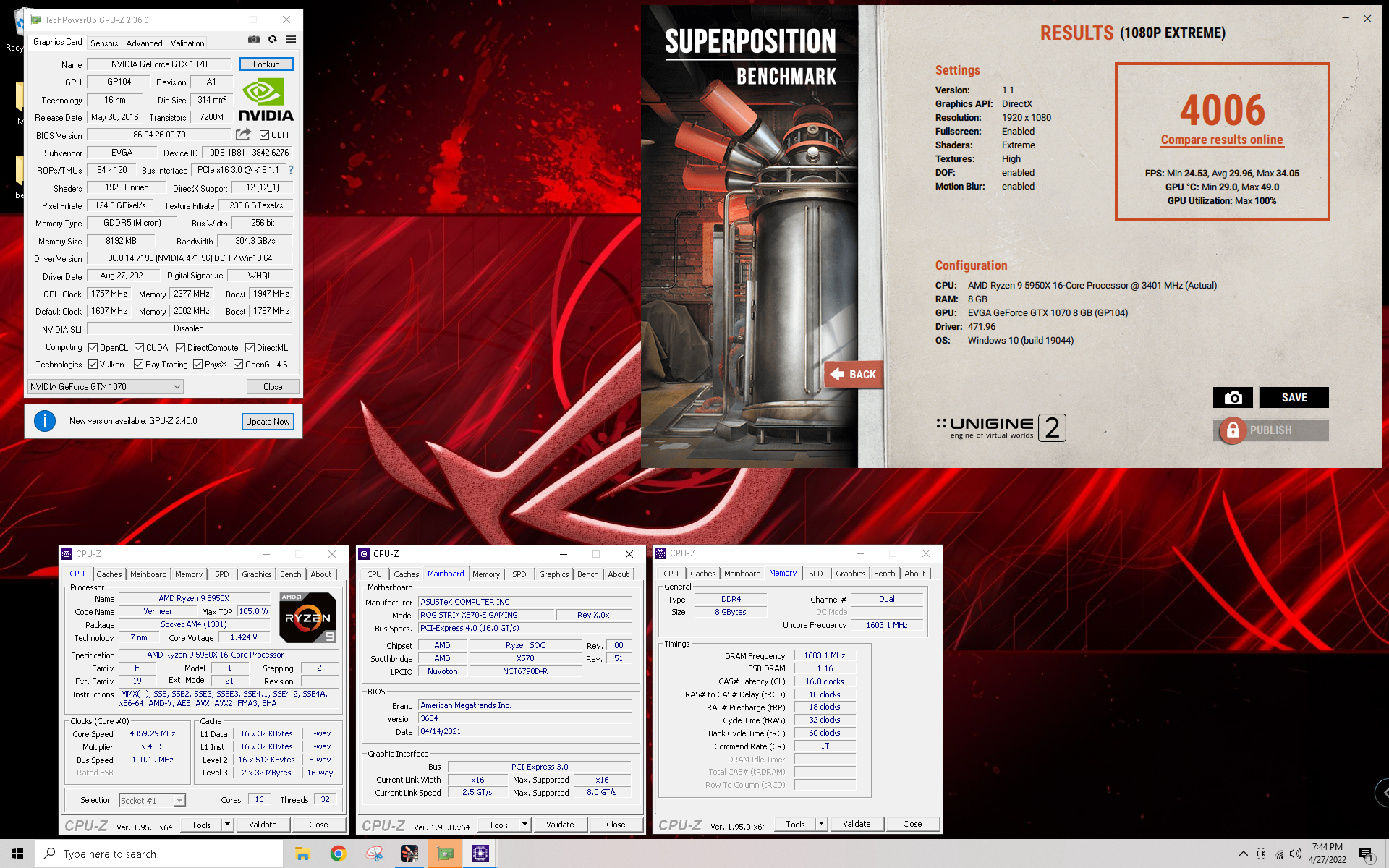The image size is (1389, 868).
Task: Click GPU-Z refresh icon
Action: [273, 39]
